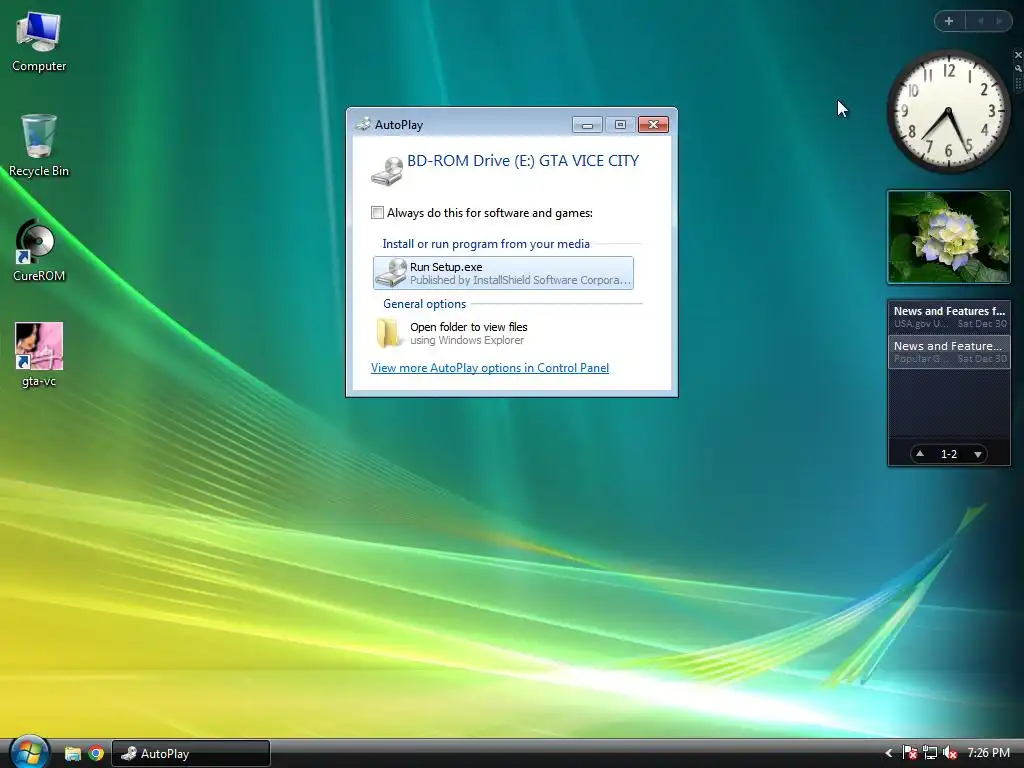Open clock gadget options wrench
The width and height of the screenshot is (1024, 768).
pyautogui.click(x=1018, y=68)
